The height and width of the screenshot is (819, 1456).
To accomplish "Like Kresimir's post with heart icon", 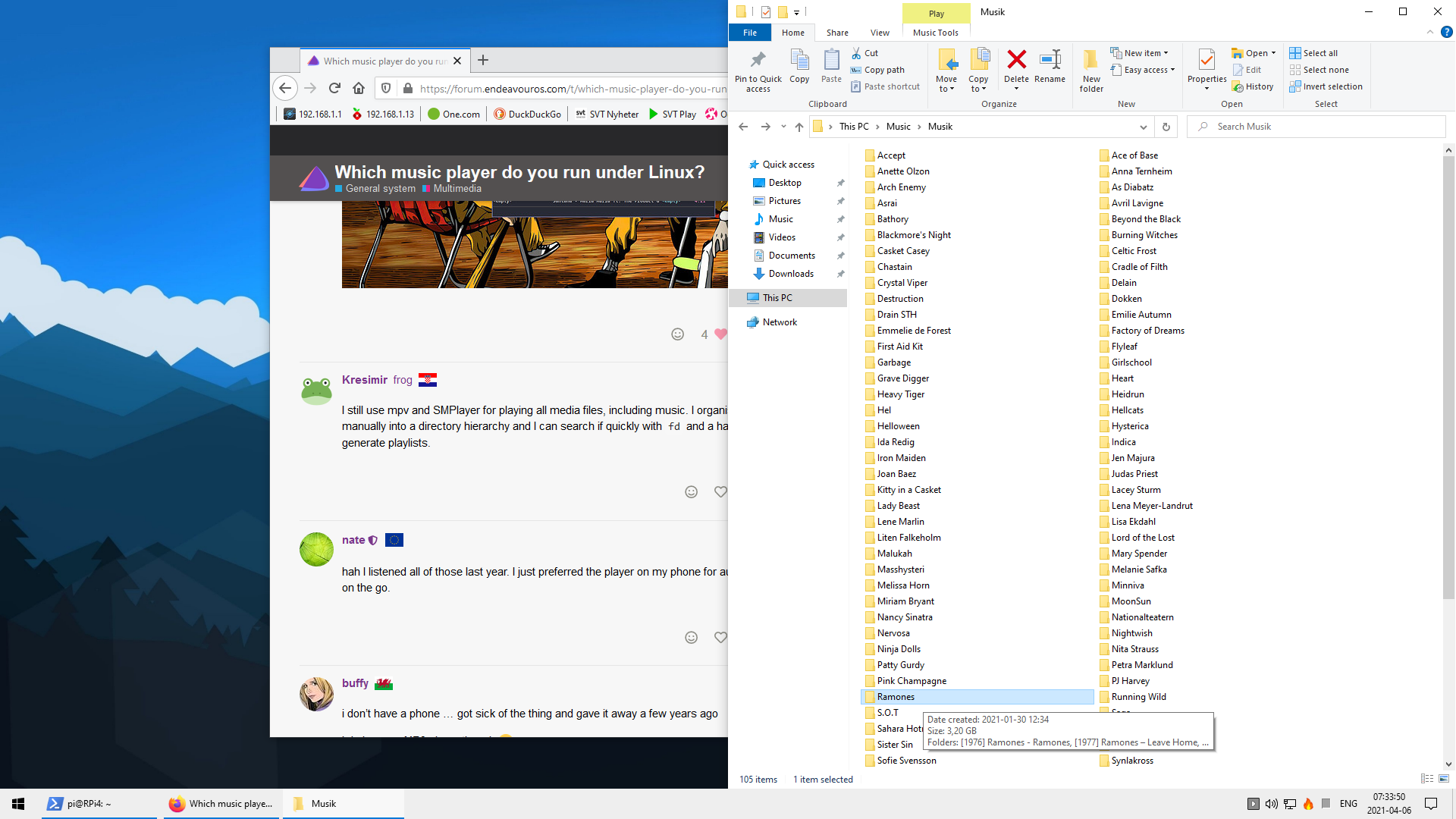I will [720, 491].
